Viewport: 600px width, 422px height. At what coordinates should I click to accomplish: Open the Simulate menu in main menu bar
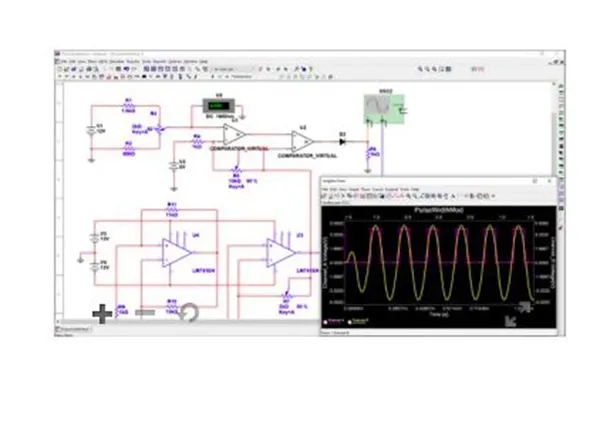pyautogui.click(x=117, y=62)
